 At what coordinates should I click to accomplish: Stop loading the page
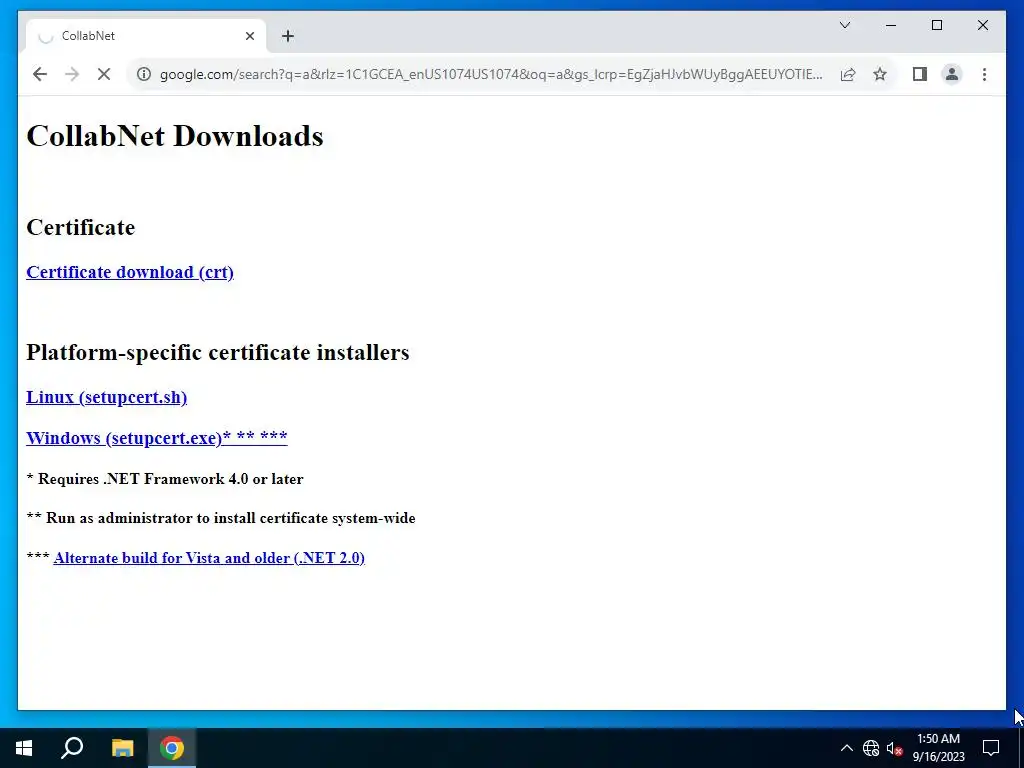tap(104, 74)
